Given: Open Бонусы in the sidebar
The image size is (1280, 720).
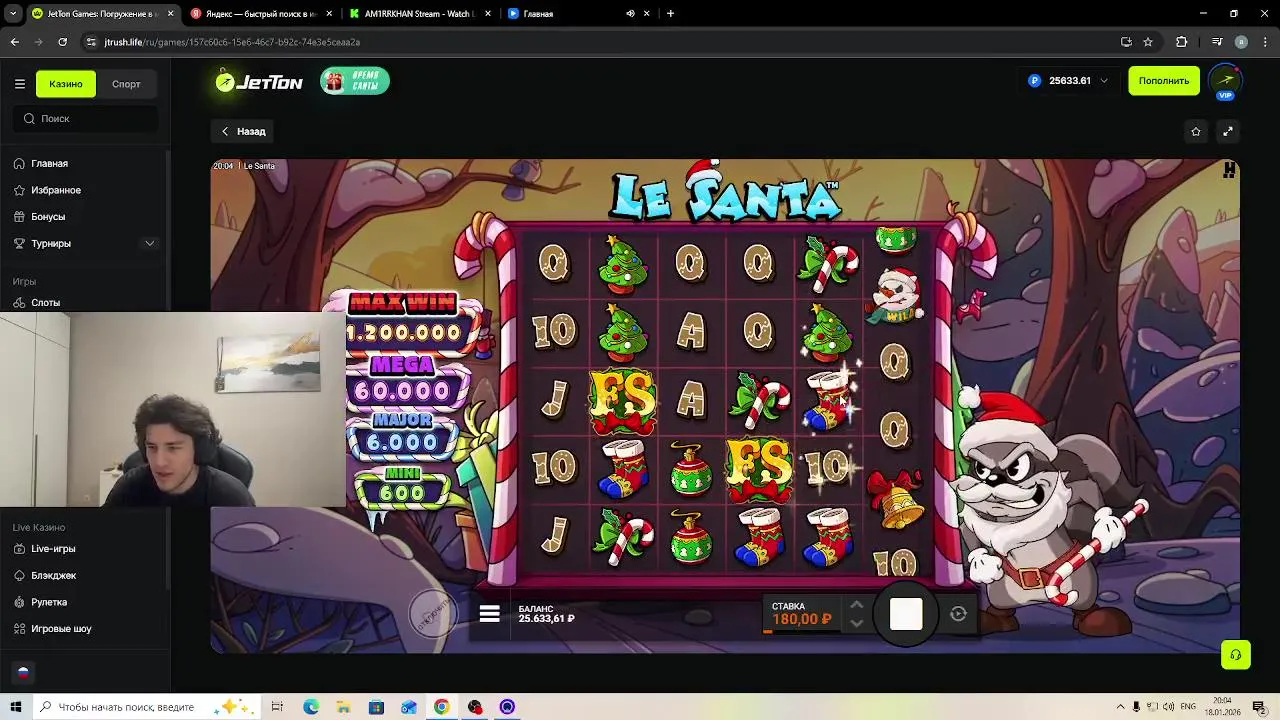Looking at the screenshot, I should [x=47, y=217].
